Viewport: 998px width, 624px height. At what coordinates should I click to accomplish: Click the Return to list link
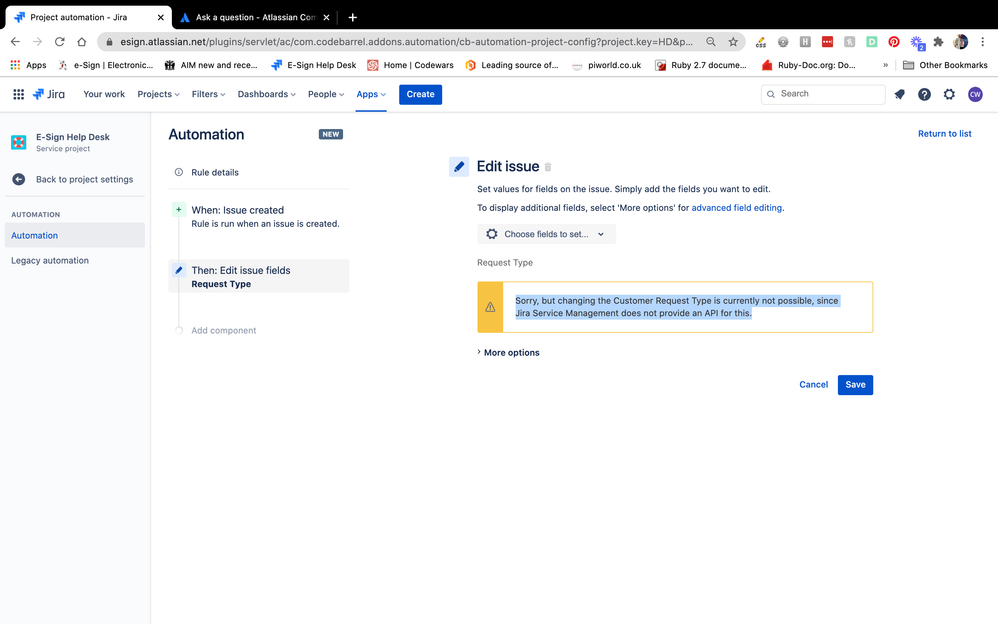945,134
